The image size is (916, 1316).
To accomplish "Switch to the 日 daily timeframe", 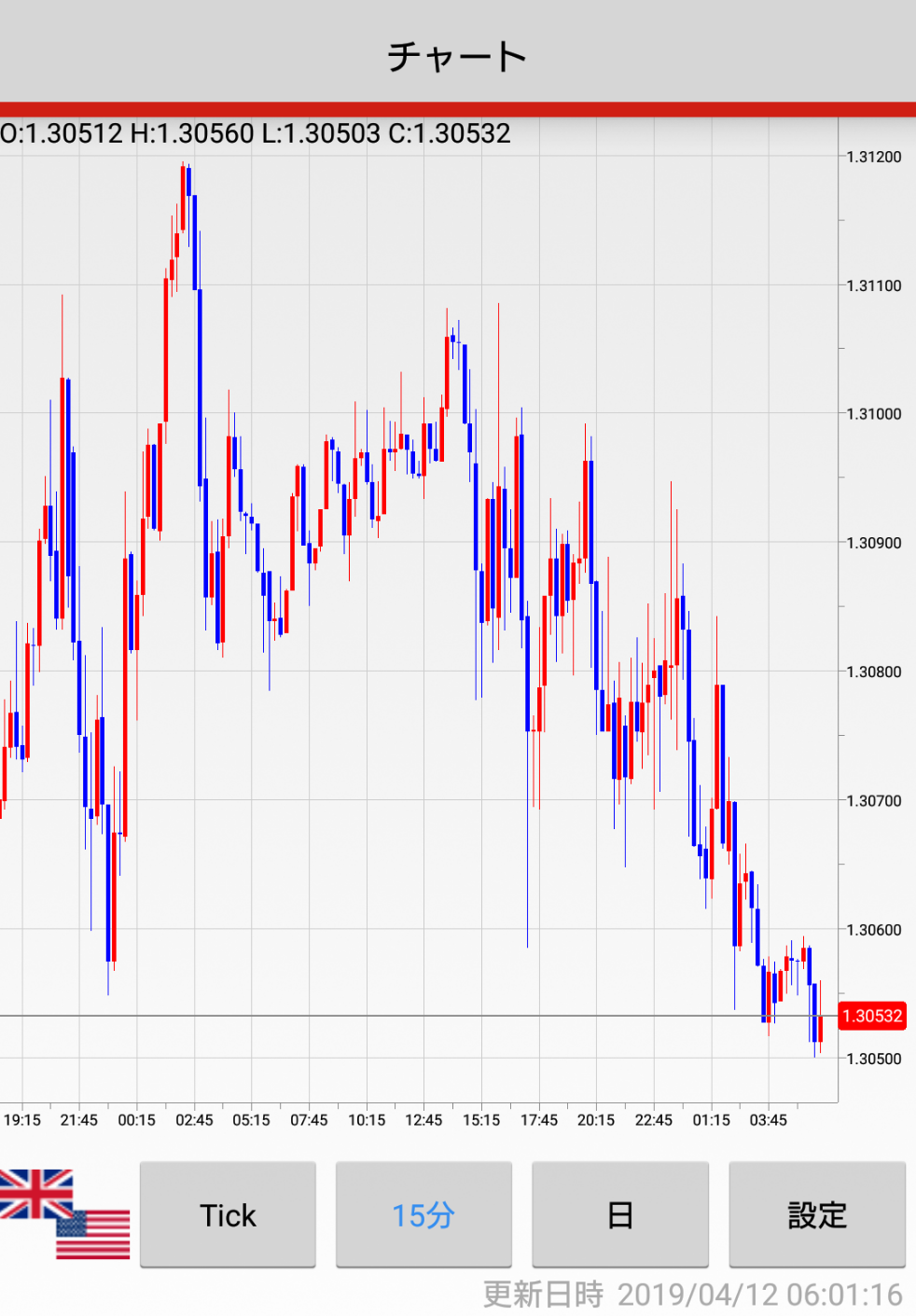I will point(619,1214).
